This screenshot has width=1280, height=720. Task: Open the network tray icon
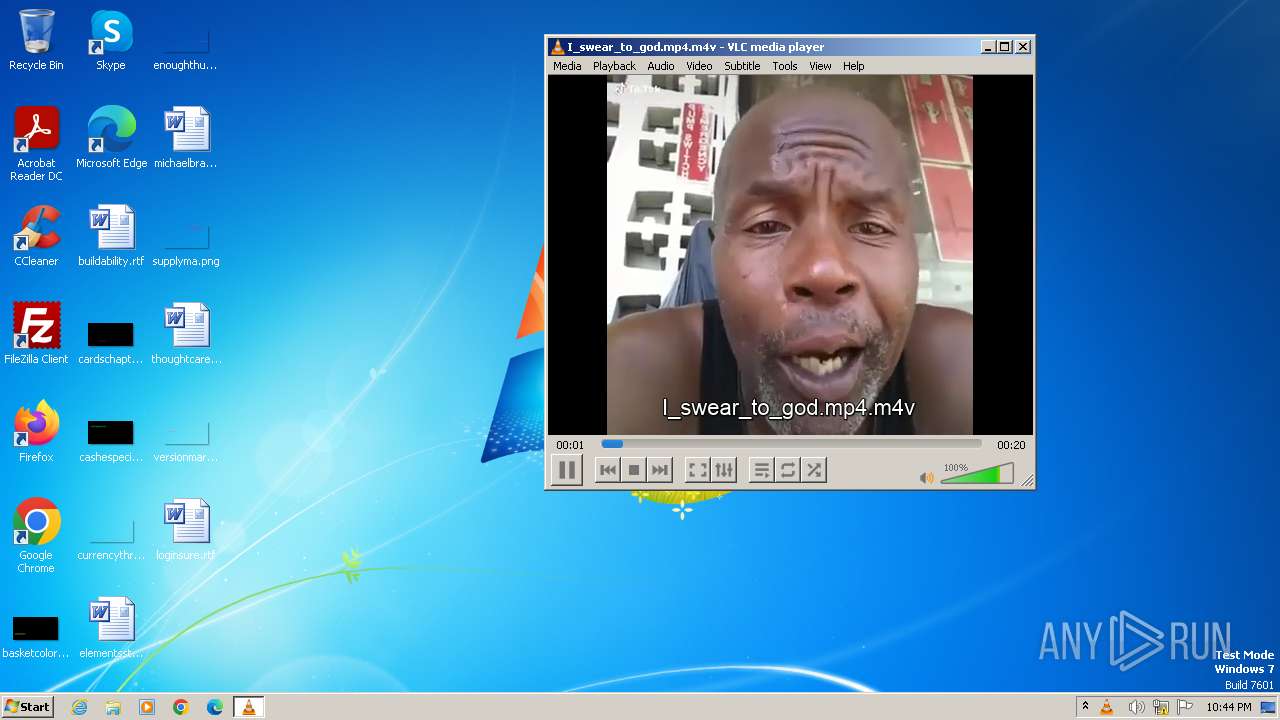pyautogui.click(x=1161, y=707)
